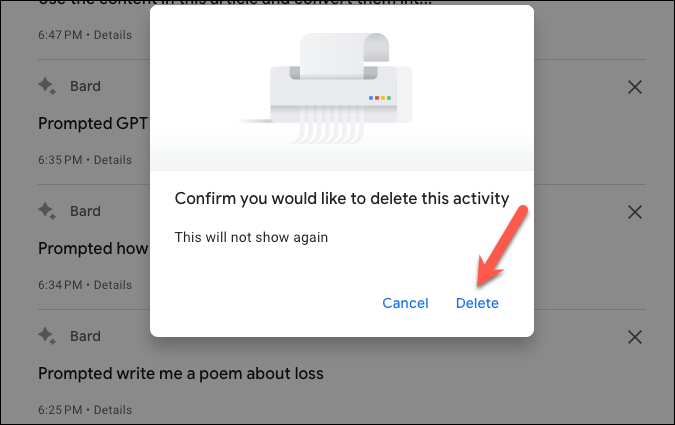Select the 'Prompted write me a poem about loss' item

click(x=181, y=373)
